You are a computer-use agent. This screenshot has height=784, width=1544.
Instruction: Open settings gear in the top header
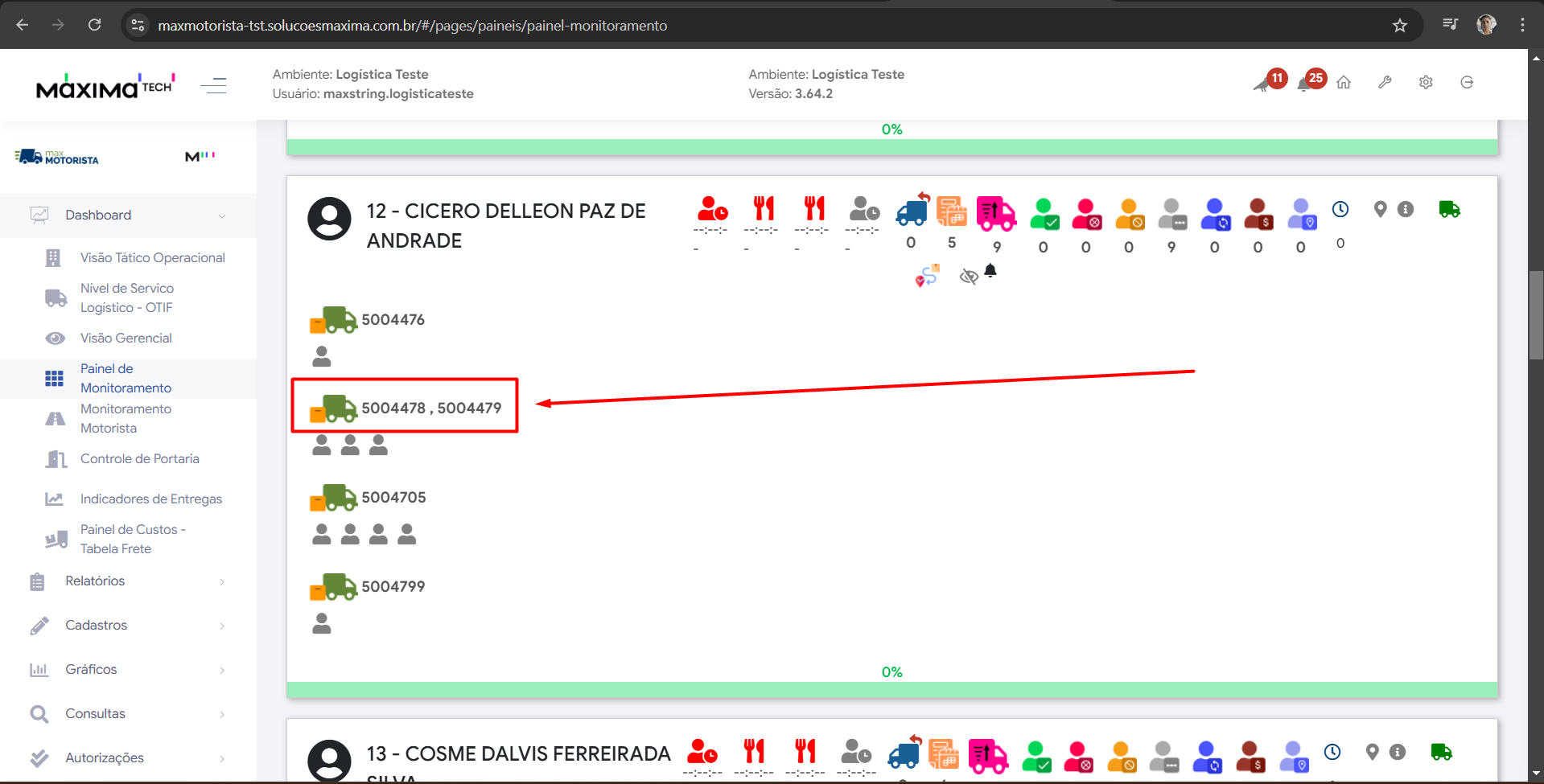click(1426, 82)
